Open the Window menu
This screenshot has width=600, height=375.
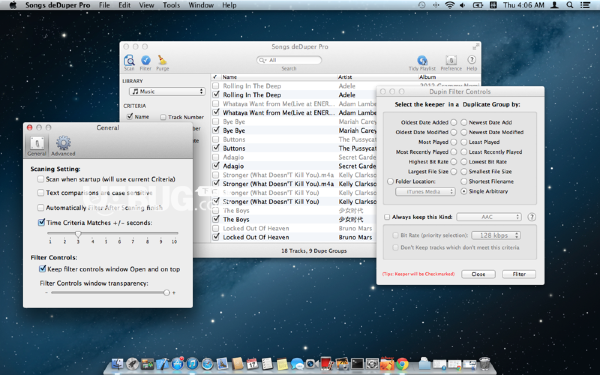[201, 5]
